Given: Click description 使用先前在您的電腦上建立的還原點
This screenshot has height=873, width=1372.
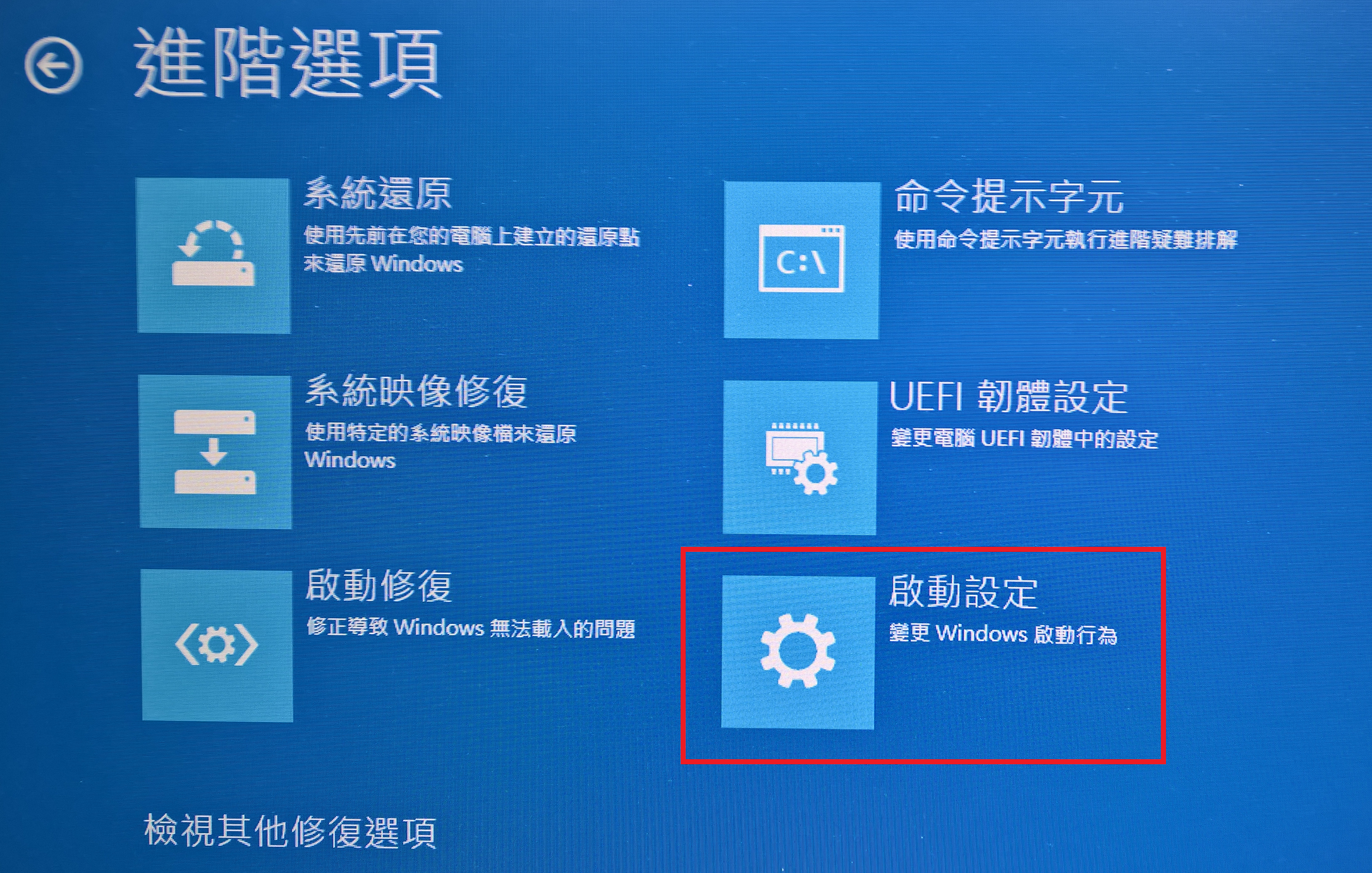Looking at the screenshot, I should pyautogui.click(x=471, y=236).
